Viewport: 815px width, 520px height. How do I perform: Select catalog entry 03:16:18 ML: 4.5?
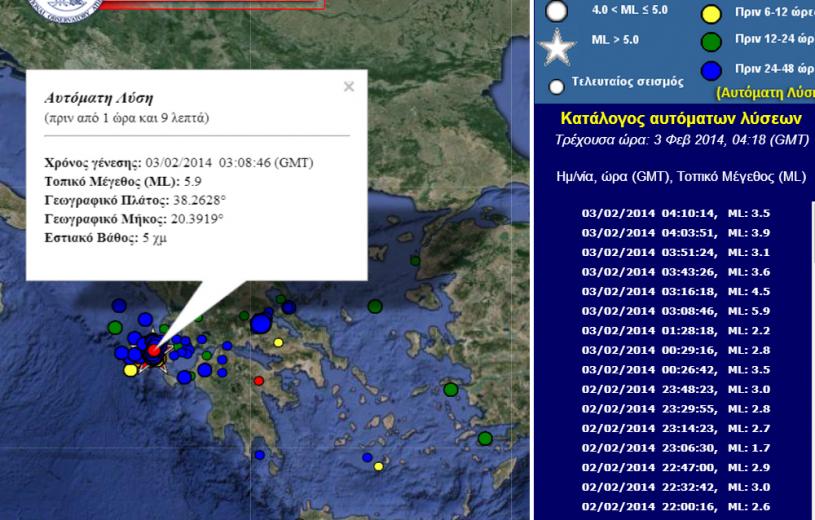(x=676, y=292)
